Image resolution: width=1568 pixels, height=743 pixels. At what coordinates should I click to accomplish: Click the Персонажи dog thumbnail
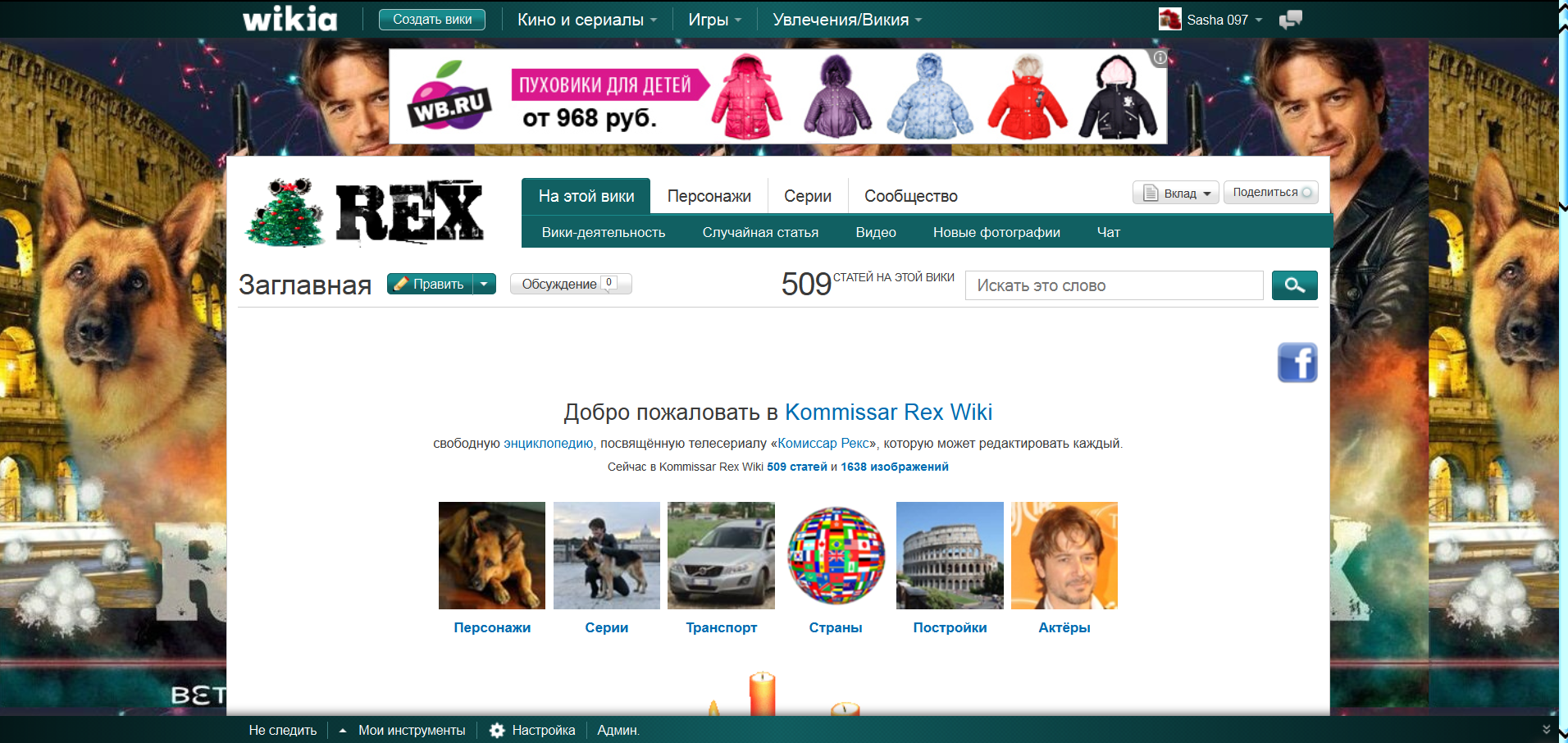coord(492,555)
